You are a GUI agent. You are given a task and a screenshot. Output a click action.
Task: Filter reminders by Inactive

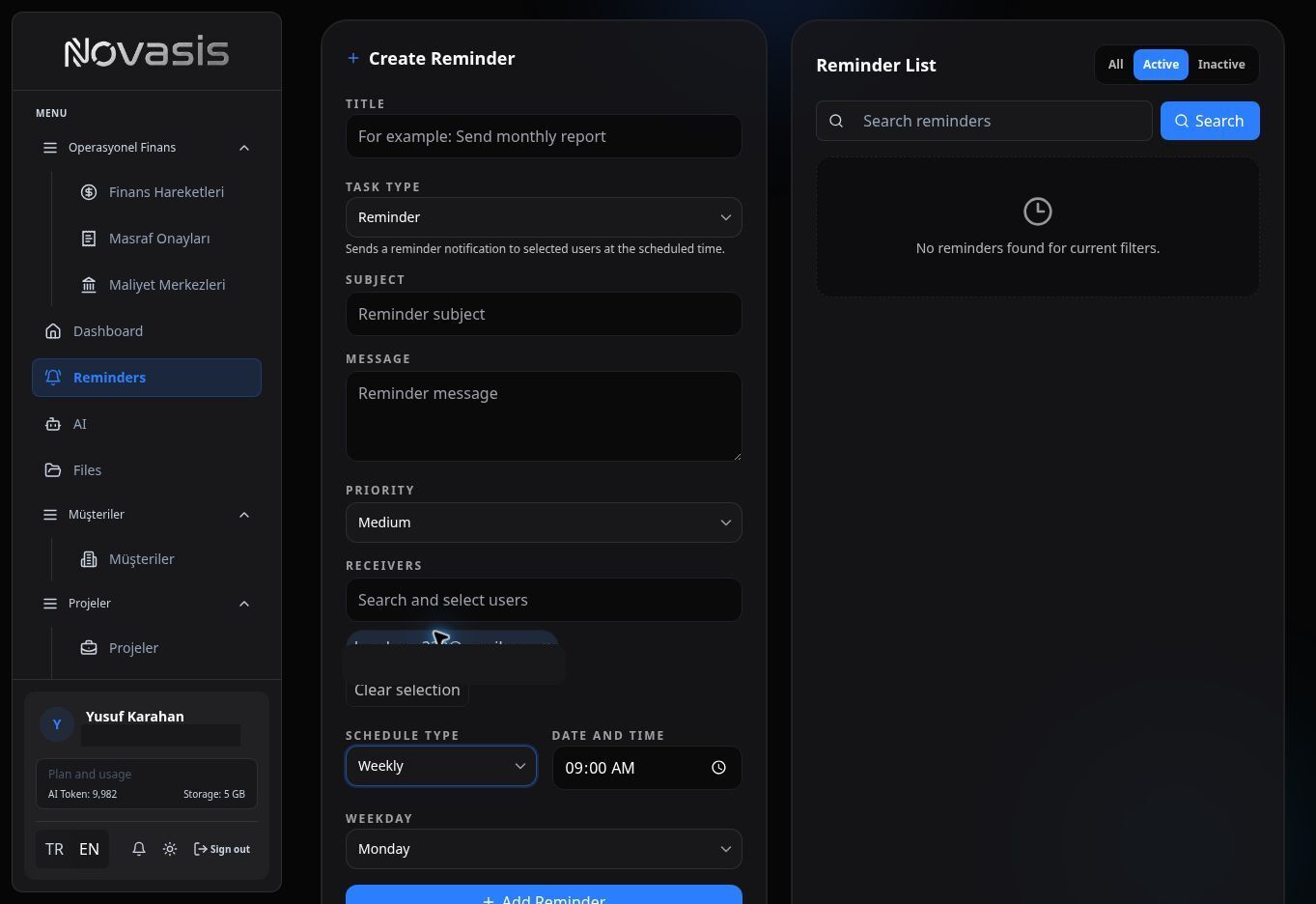click(1221, 65)
